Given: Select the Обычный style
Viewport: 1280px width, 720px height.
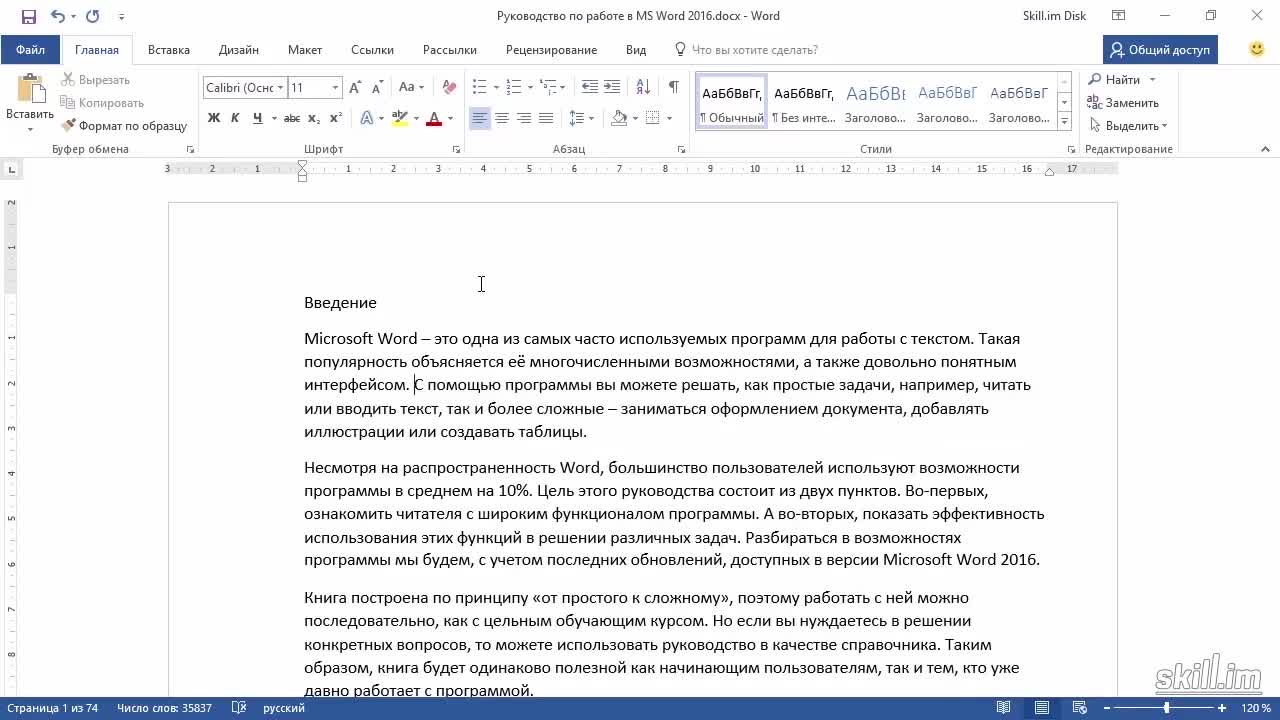Looking at the screenshot, I should click(x=732, y=103).
